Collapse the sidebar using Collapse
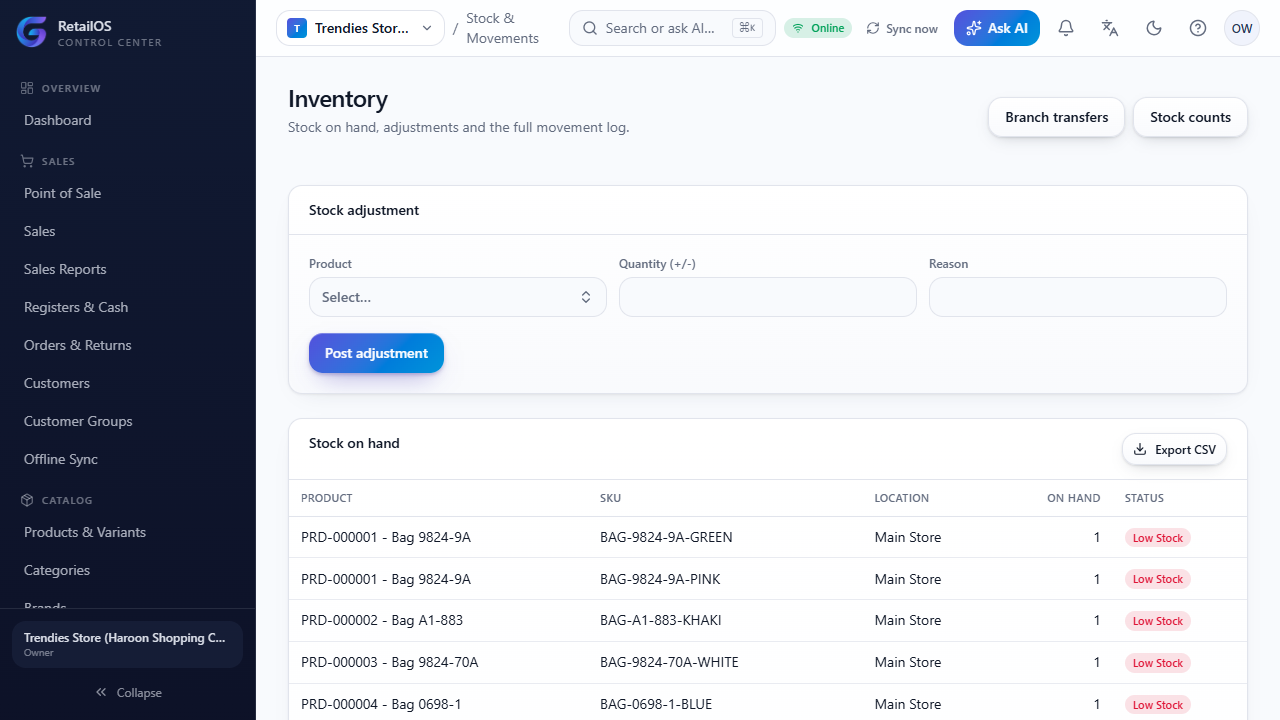The width and height of the screenshot is (1280, 720). point(128,693)
